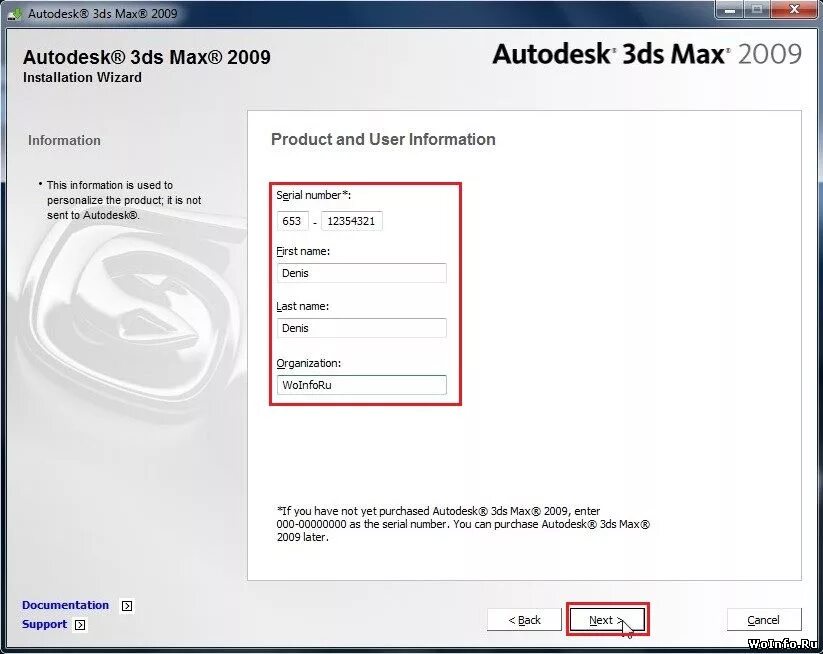Close the Autodesk 3ds Max installer window
823x654 pixels.
click(794, 9)
